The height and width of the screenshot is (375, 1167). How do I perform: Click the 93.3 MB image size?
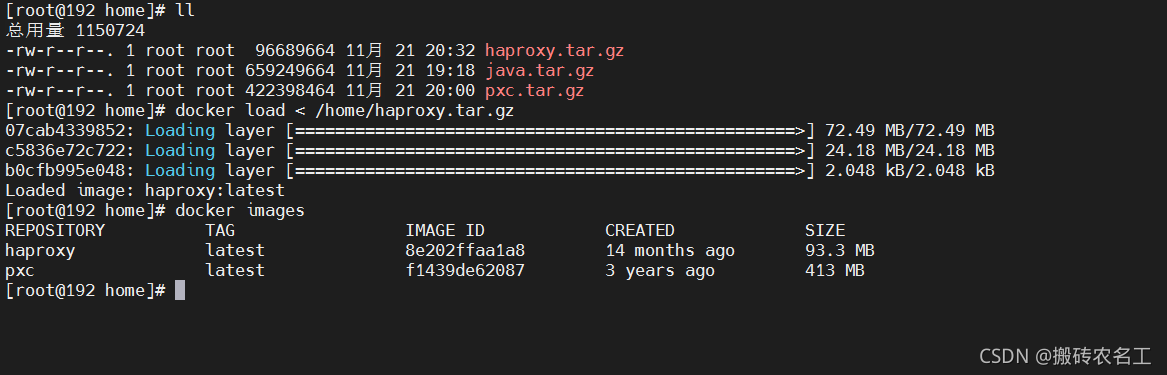(x=840, y=251)
